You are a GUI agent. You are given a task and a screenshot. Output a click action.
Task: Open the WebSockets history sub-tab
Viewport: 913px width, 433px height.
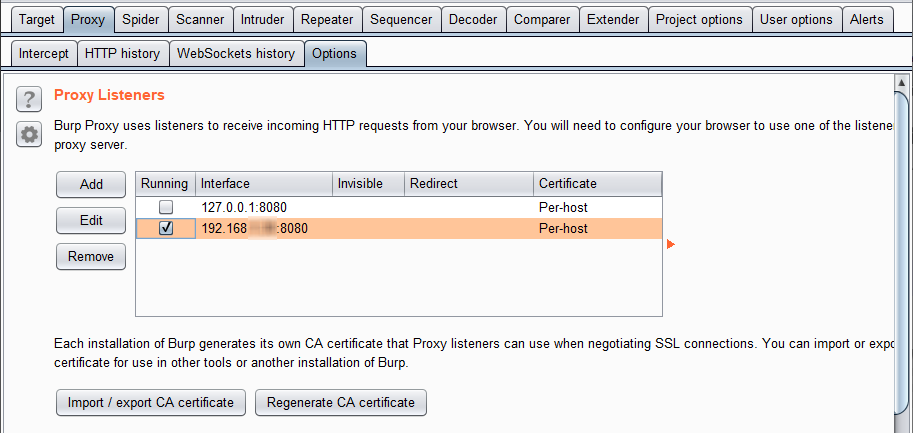tap(236, 54)
